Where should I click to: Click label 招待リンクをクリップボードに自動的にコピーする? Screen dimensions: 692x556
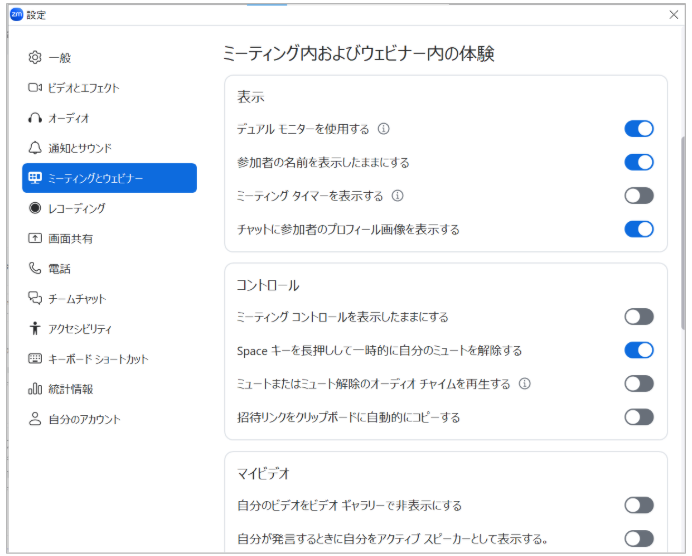pos(349,417)
